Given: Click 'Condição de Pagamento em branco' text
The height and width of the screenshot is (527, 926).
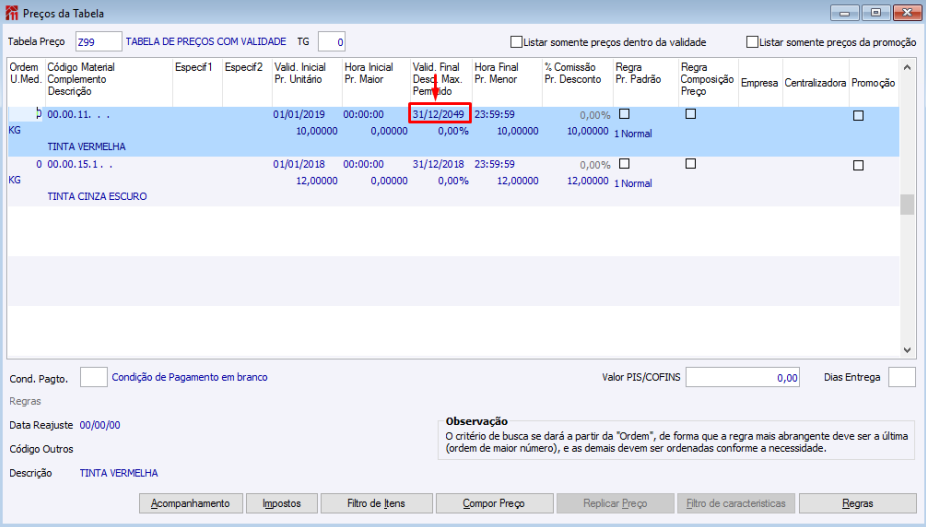Looking at the screenshot, I should click(x=190, y=377).
